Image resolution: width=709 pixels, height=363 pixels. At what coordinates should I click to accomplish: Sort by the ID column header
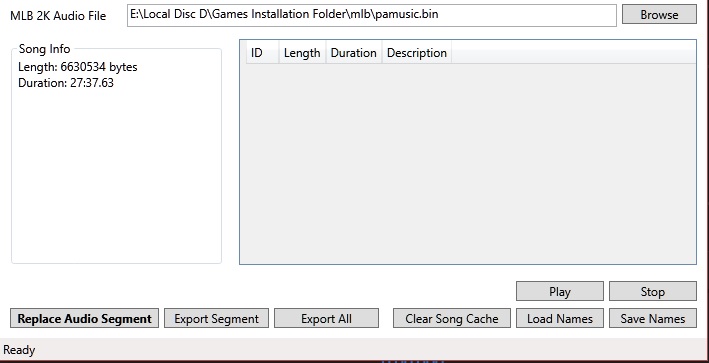pyautogui.click(x=262, y=53)
